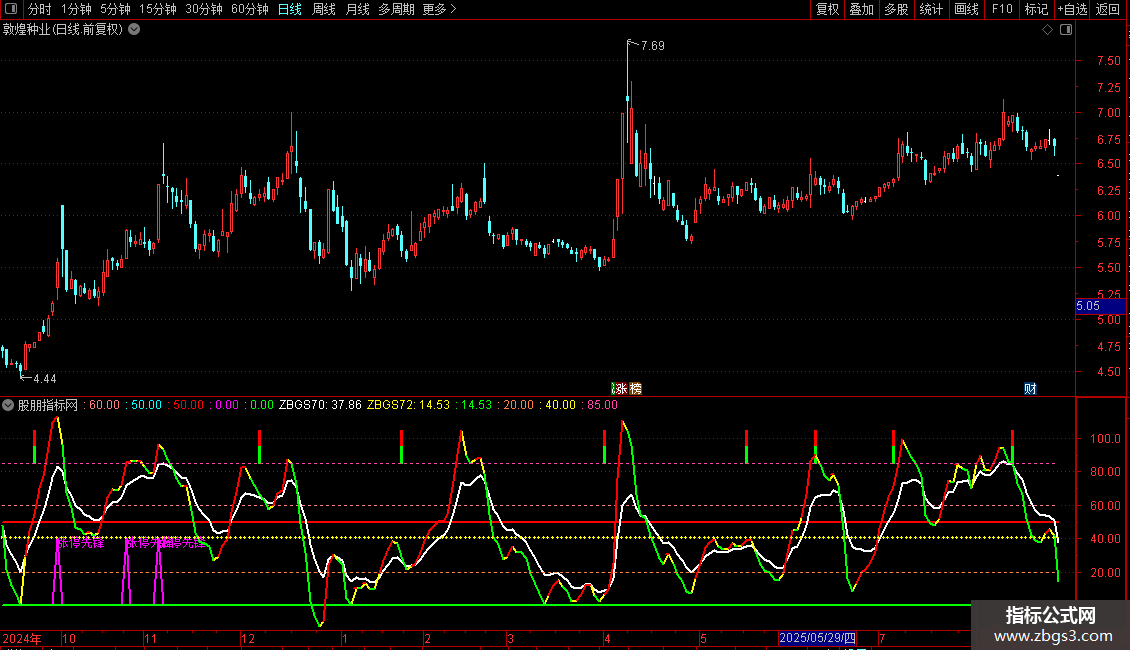Click the 标记 mark button

pos(1036,9)
